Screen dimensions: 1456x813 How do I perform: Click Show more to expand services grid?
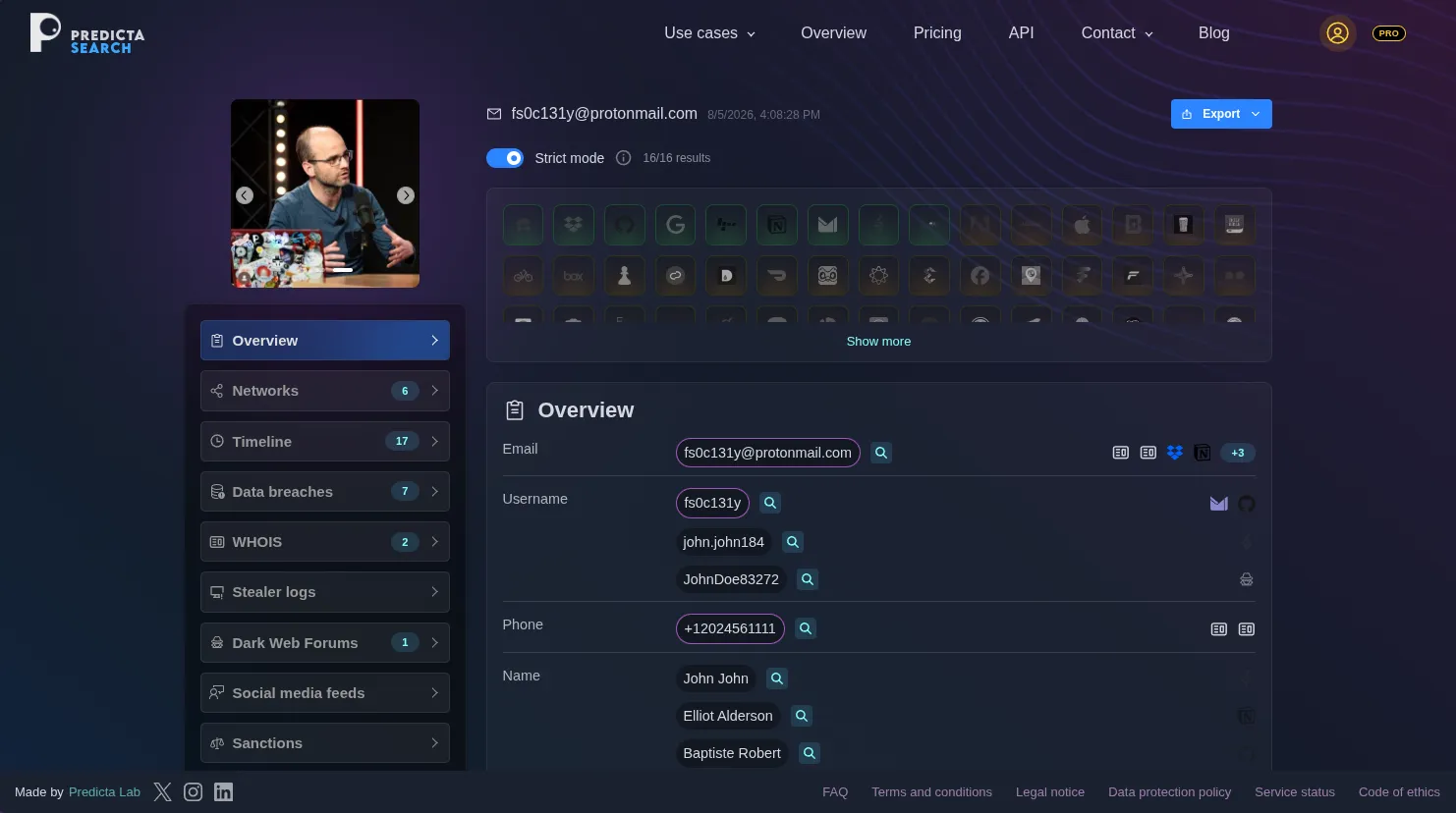pyautogui.click(x=878, y=342)
